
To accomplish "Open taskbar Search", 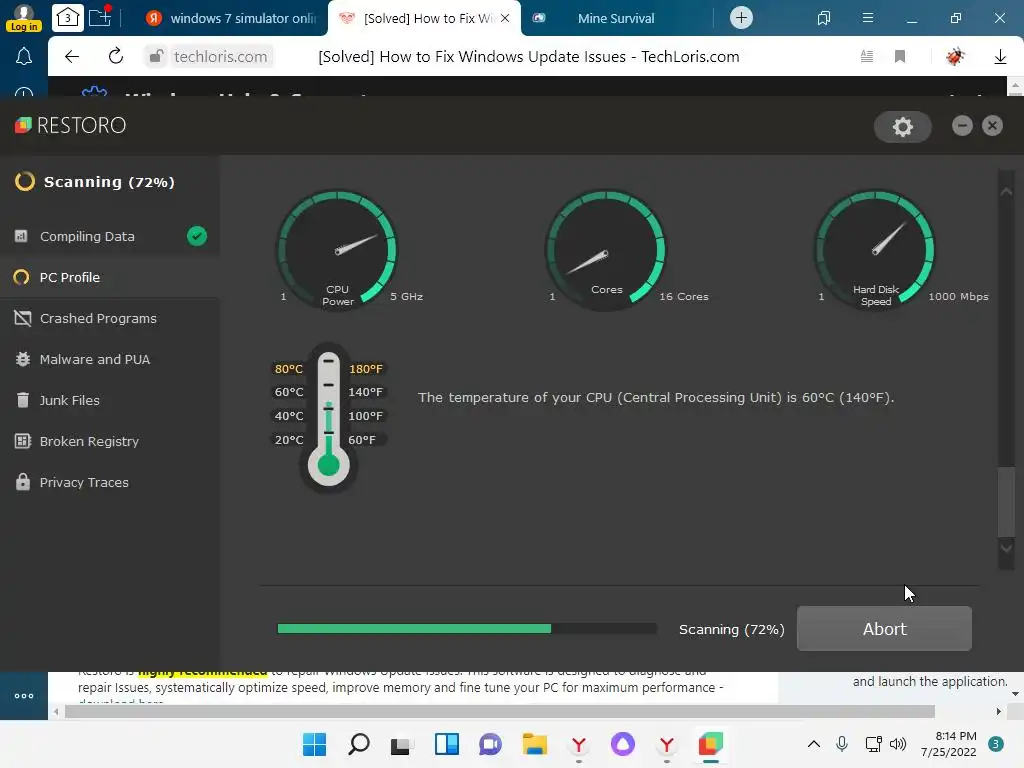I will 359,744.
